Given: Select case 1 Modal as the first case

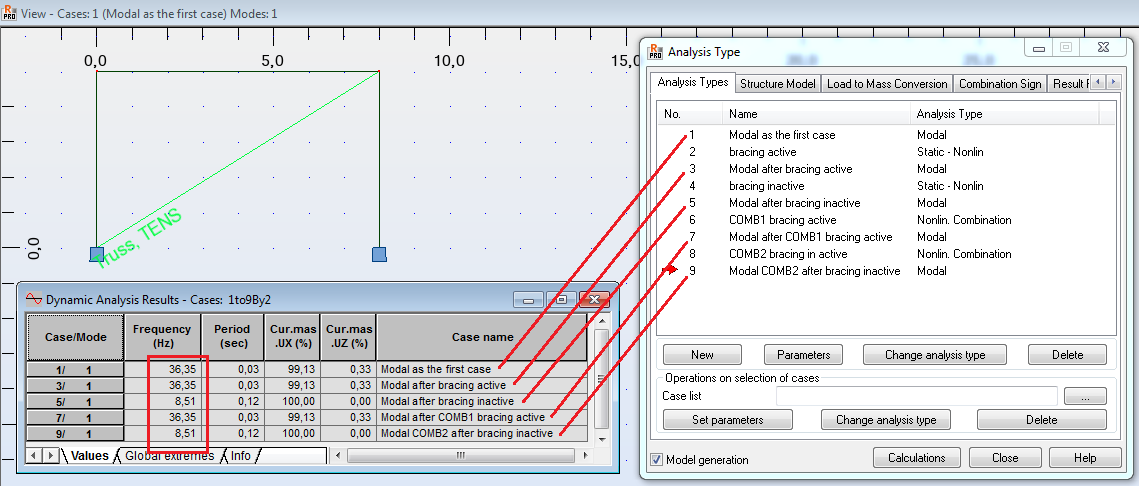Looking at the screenshot, I should pos(885,135).
